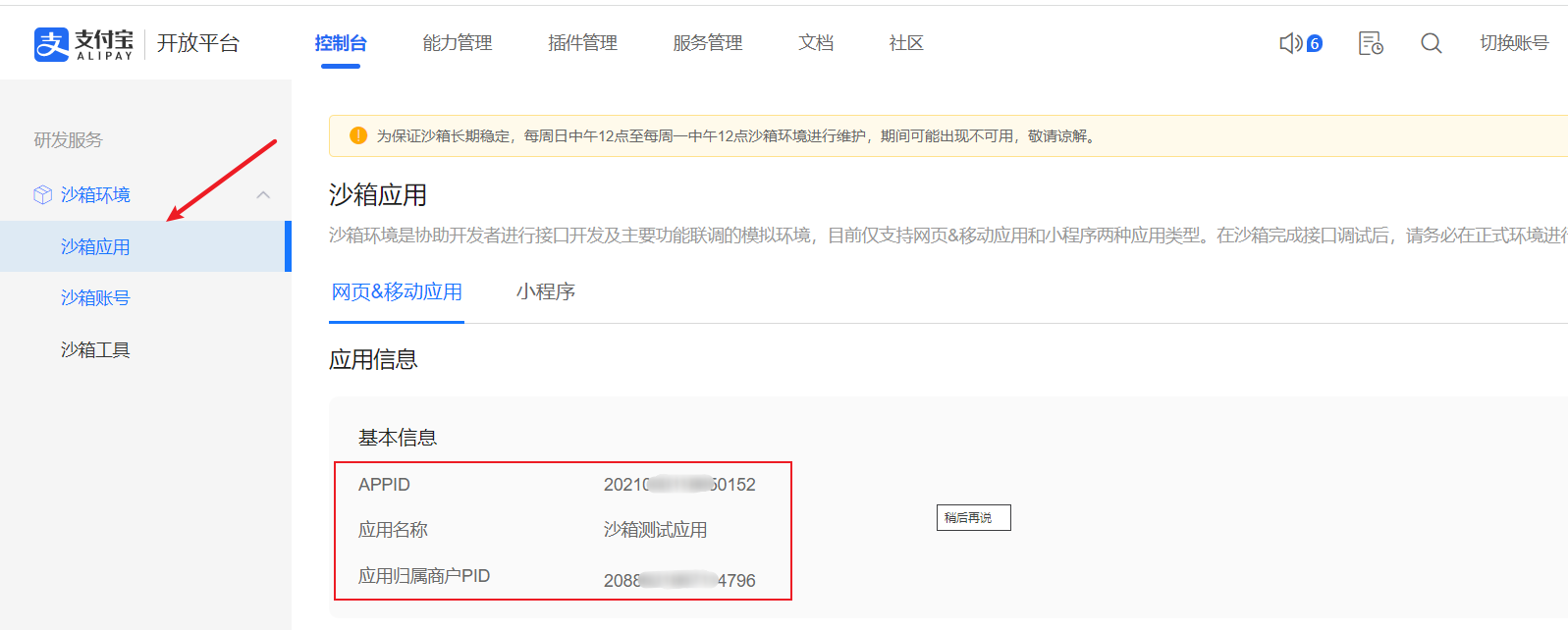1568x630 pixels.
Task: Open 沙箱账号 in the sidebar
Action: [x=95, y=297]
